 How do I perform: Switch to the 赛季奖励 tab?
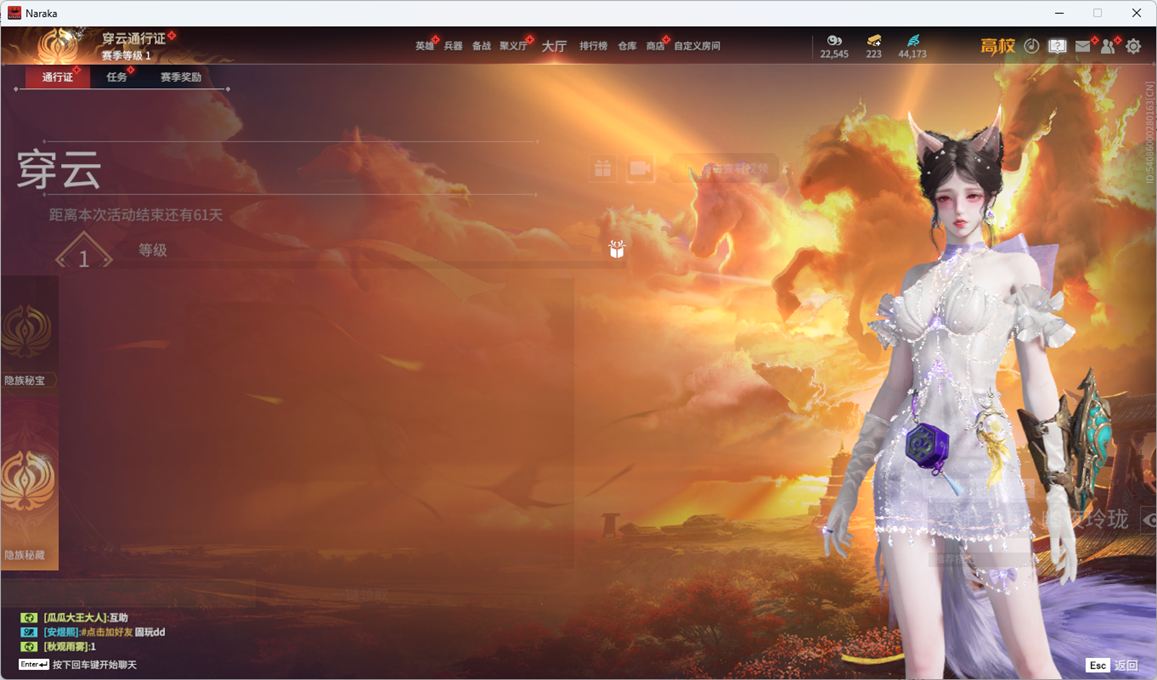[x=181, y=77]
